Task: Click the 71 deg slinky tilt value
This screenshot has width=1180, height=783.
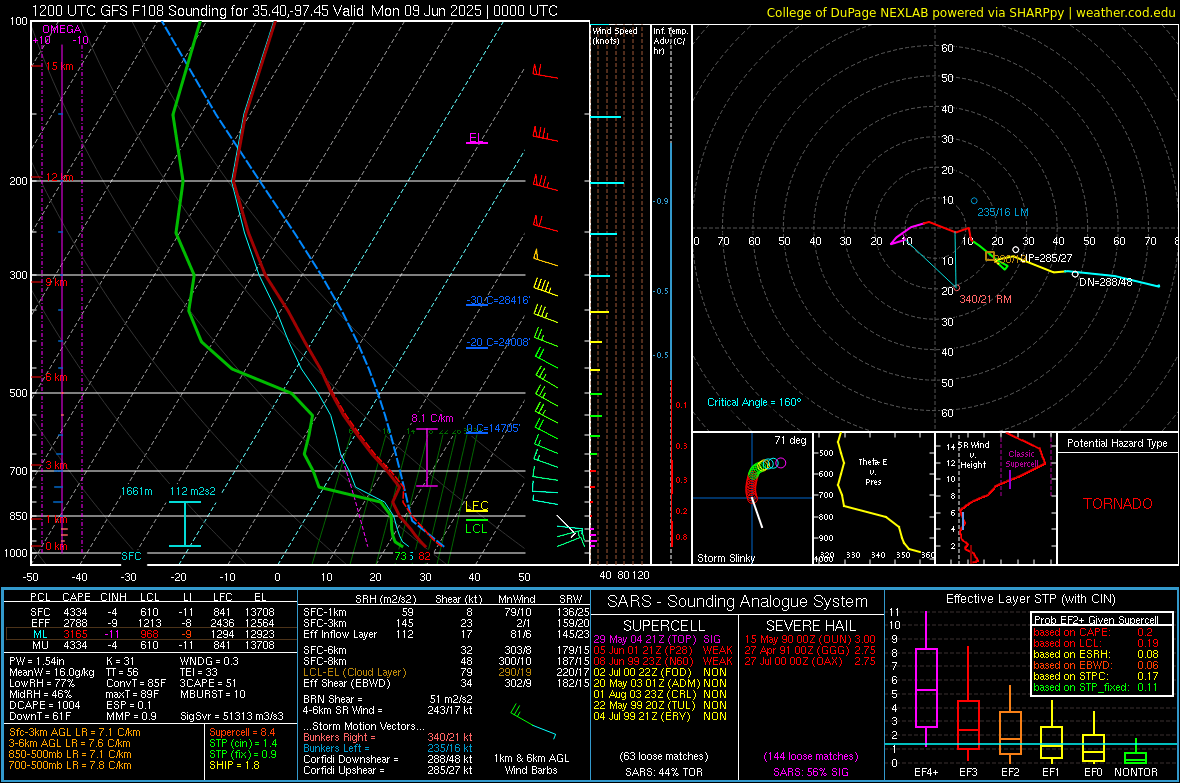Action: pyautogui.click(x=790, y=440)
